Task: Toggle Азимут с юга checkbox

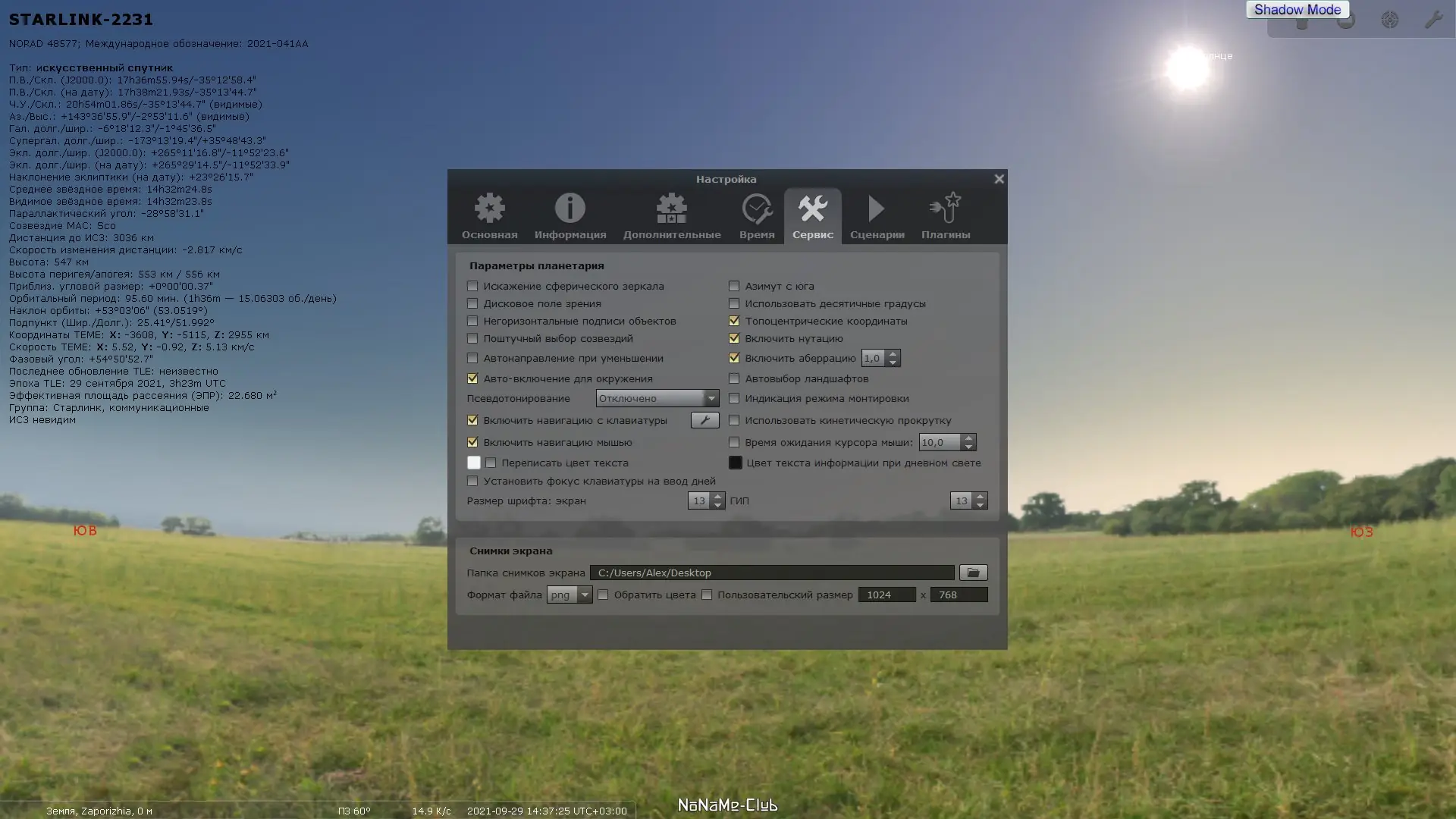Action: pyautogui.click(x=734, y=286)
